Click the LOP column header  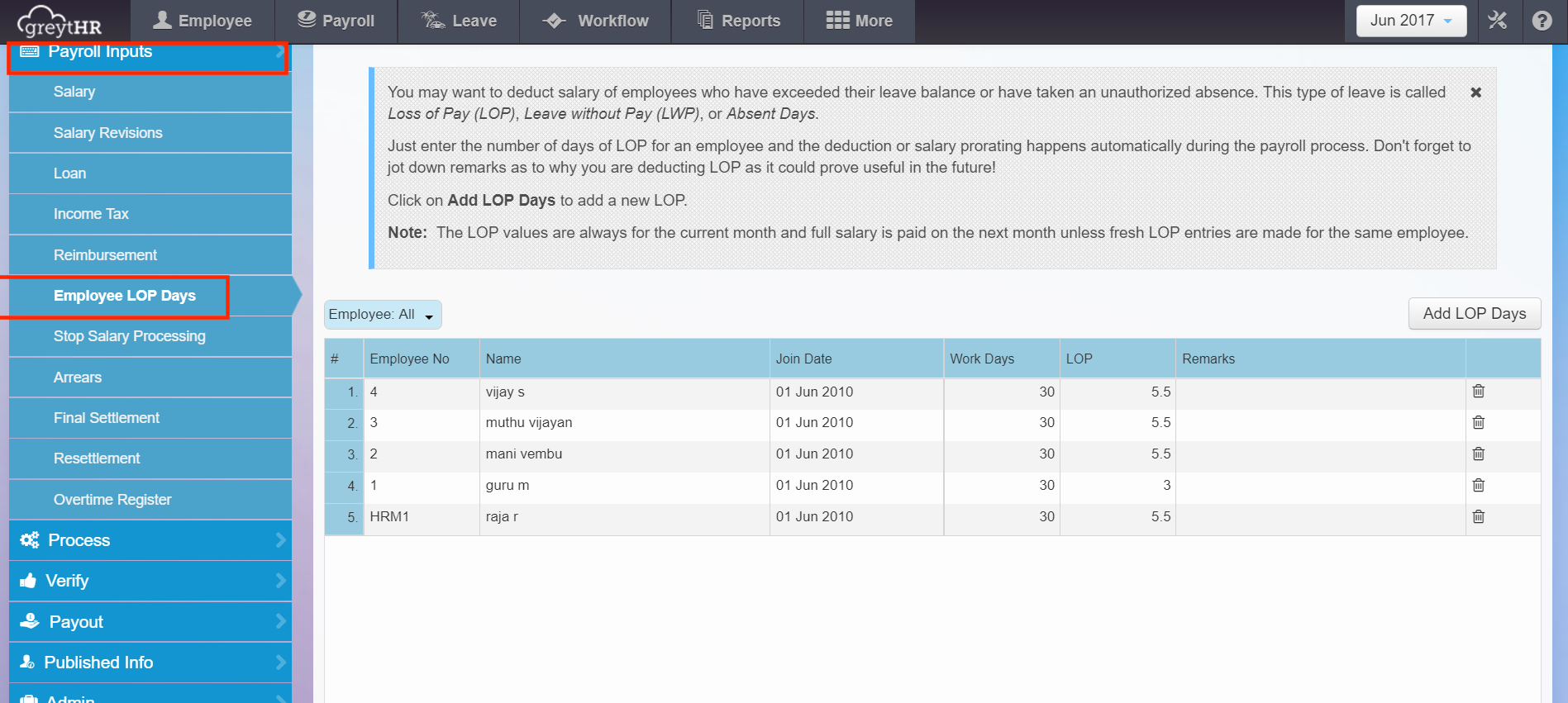1118,359
